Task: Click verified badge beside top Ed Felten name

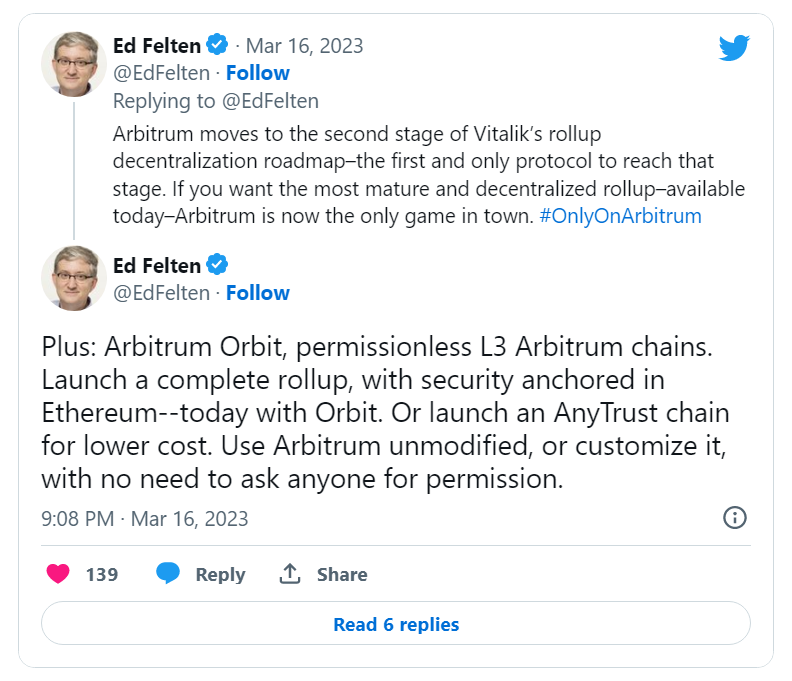Action: pos(217,45)
